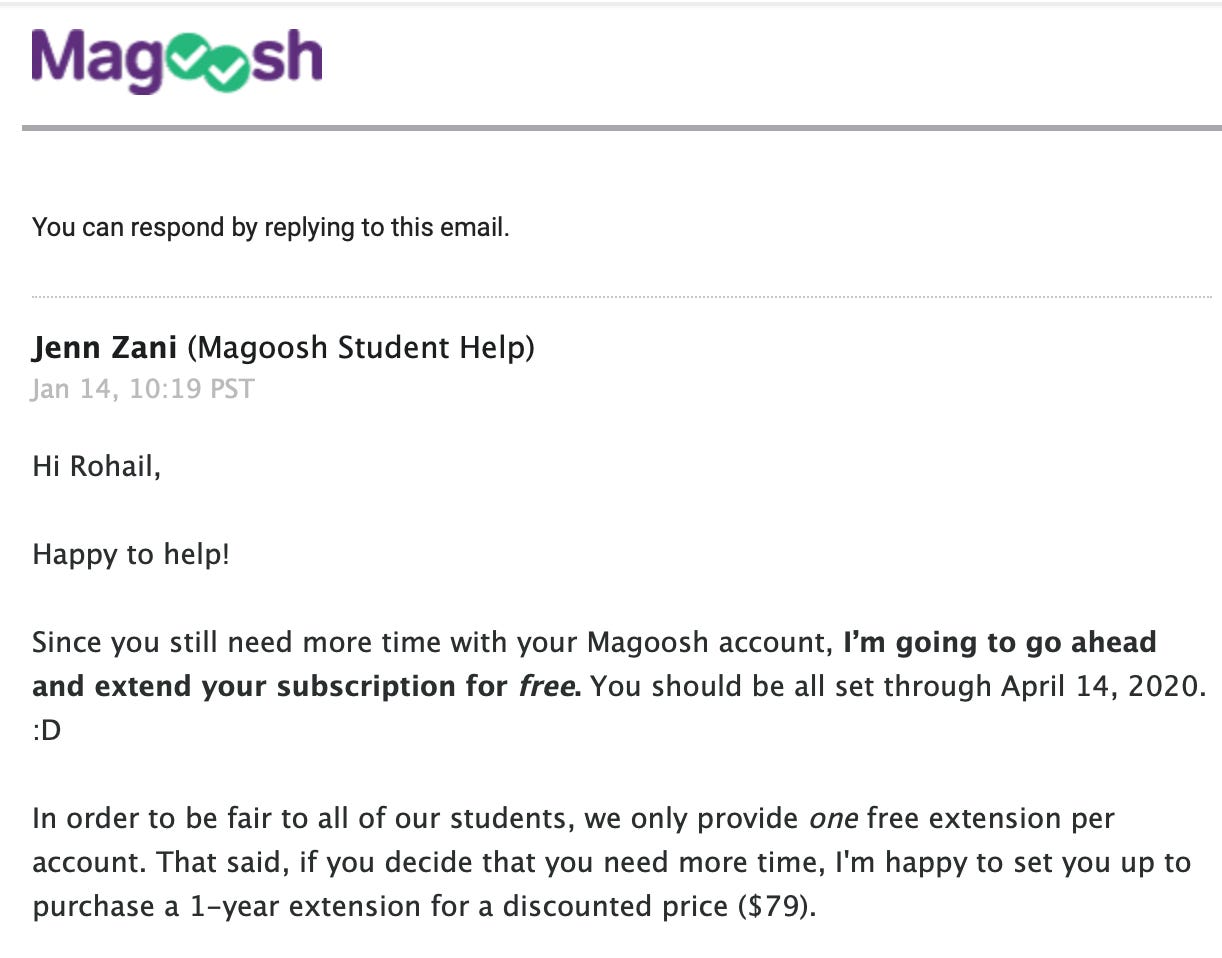
Task: Click the "Happy to help!" line
Action: point(131,553)
